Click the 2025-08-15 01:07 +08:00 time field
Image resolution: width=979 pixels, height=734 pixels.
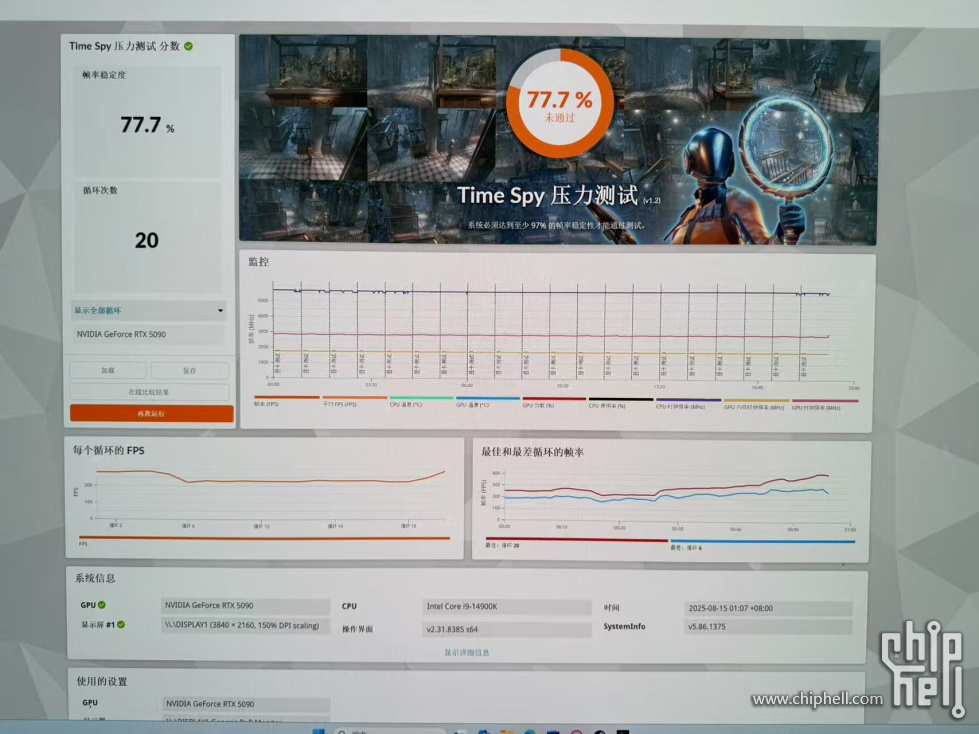pos(769,608)
